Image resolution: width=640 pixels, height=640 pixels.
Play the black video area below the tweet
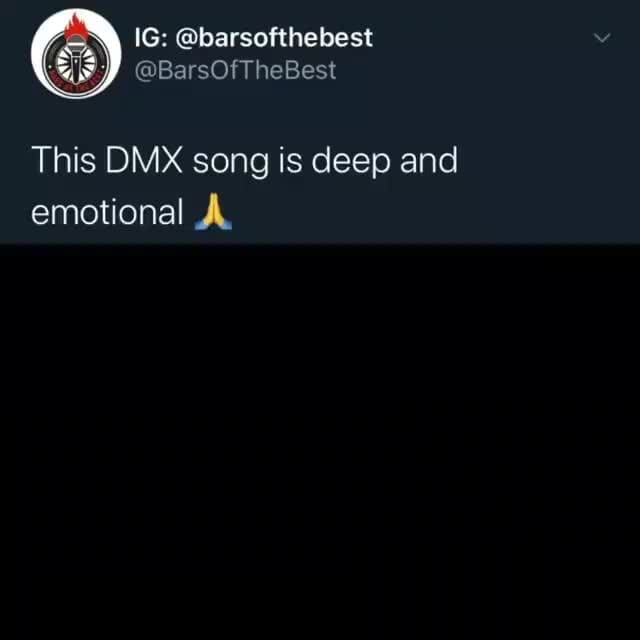[320, 442]
